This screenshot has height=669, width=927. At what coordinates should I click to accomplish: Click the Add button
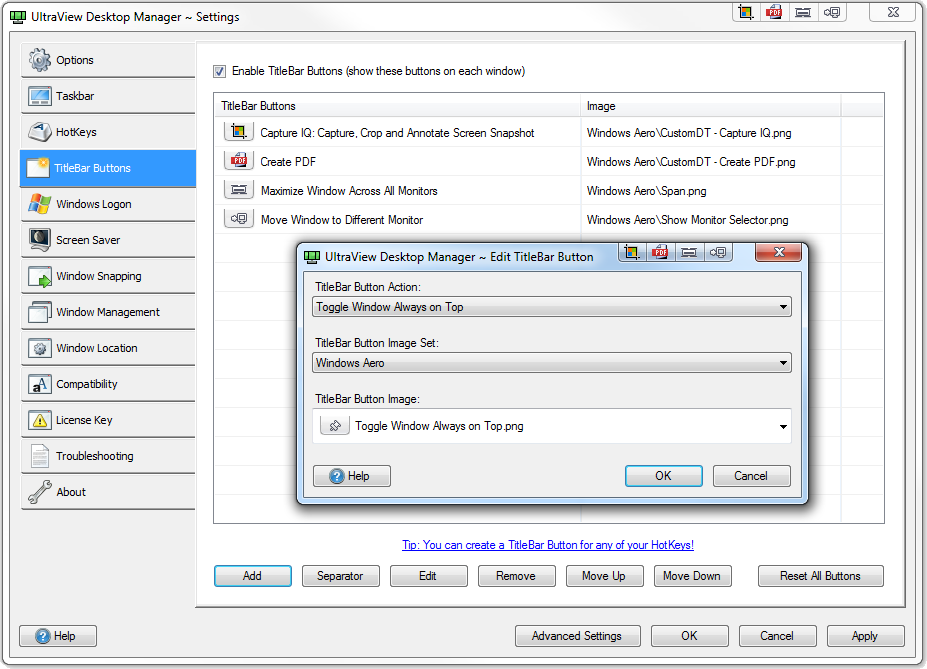point(252,576)
